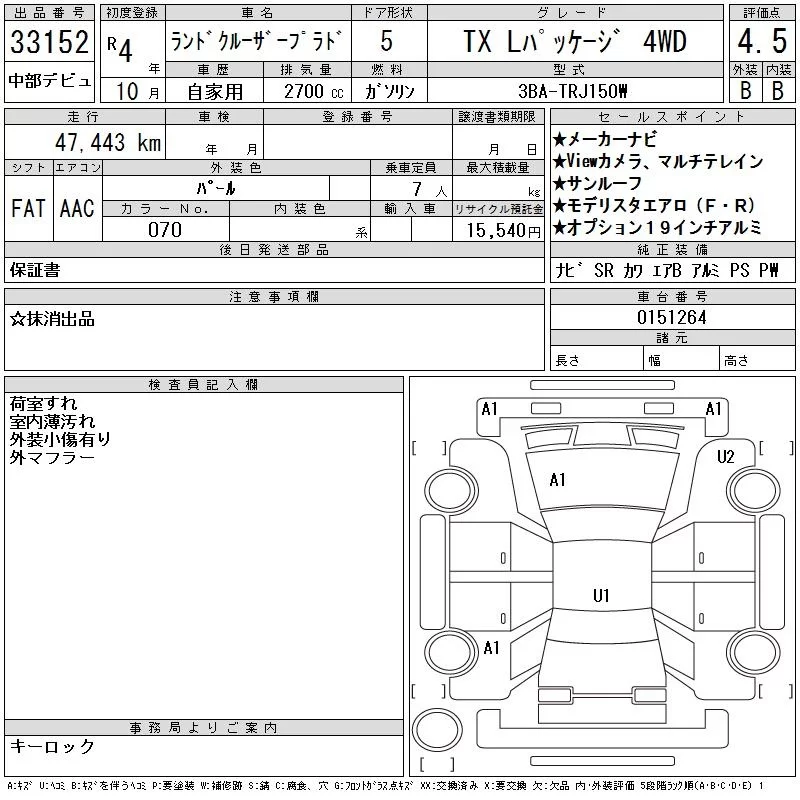The image size is (800, 800).
Task: Select car name ランドクルーザープラド
Action: tap(256, 41)
